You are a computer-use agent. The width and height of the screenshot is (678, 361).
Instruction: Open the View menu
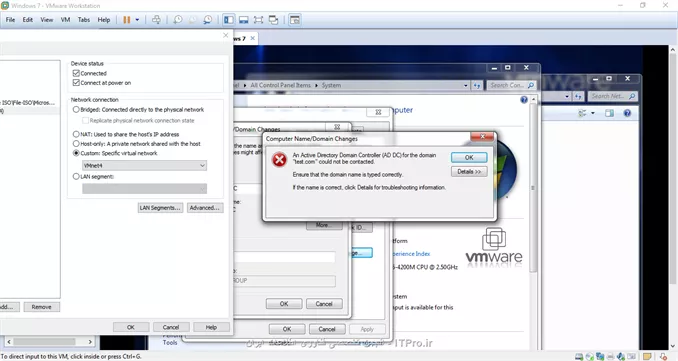(47, 20)
